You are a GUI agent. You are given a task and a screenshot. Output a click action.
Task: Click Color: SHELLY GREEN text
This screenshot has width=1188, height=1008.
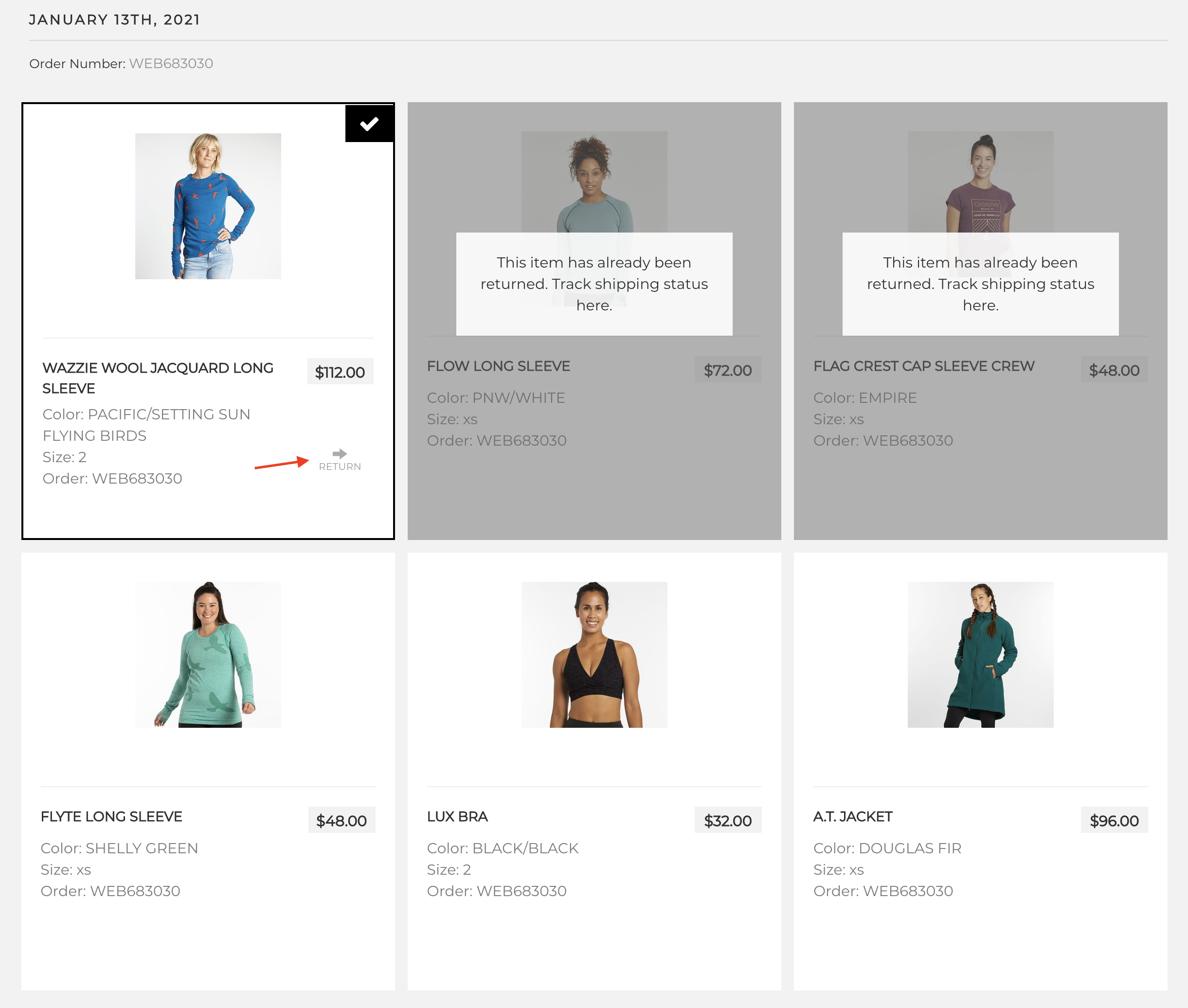coord(119,848)
